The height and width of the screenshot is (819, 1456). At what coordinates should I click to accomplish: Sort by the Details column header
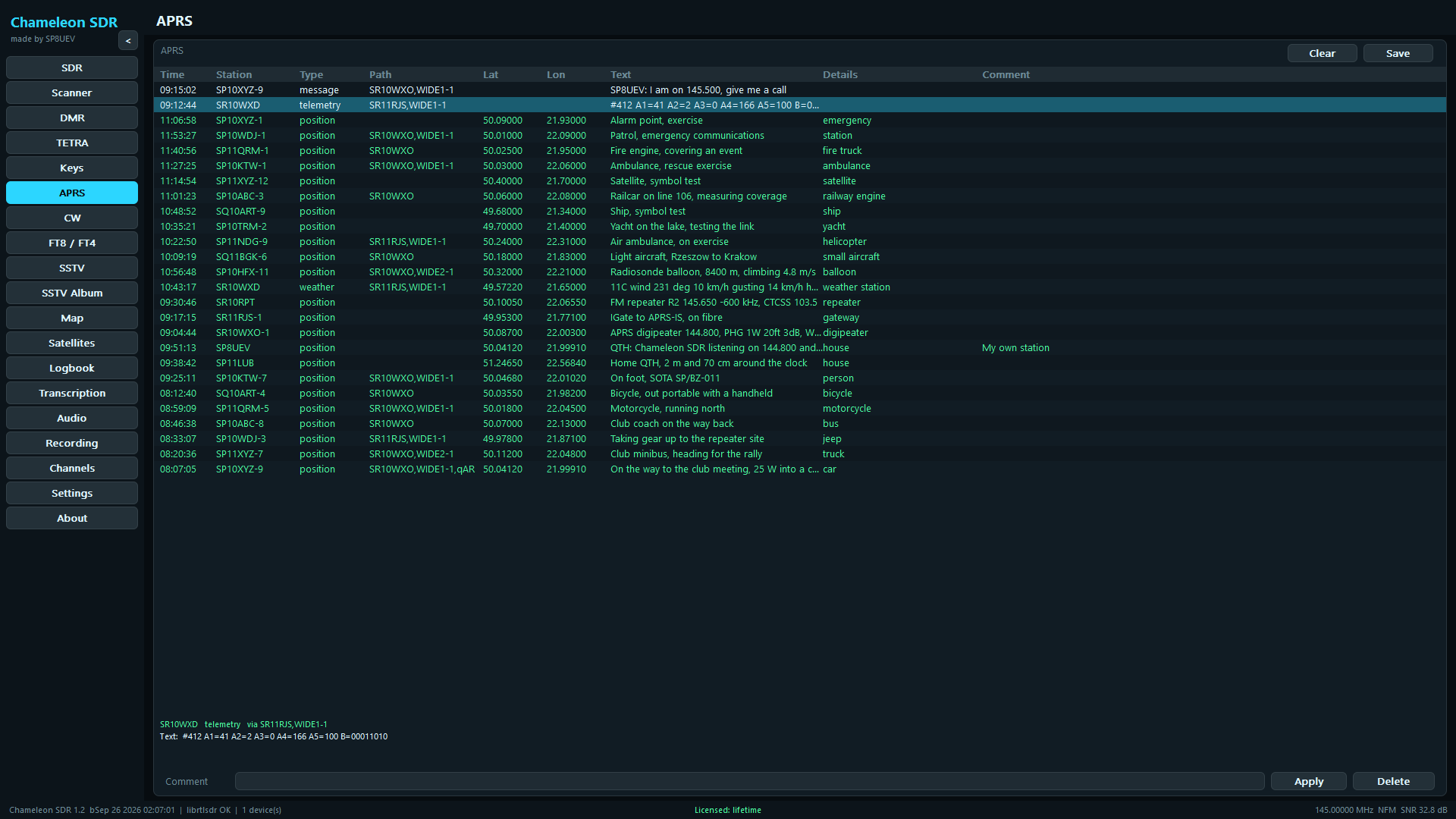tap(840, 74)
